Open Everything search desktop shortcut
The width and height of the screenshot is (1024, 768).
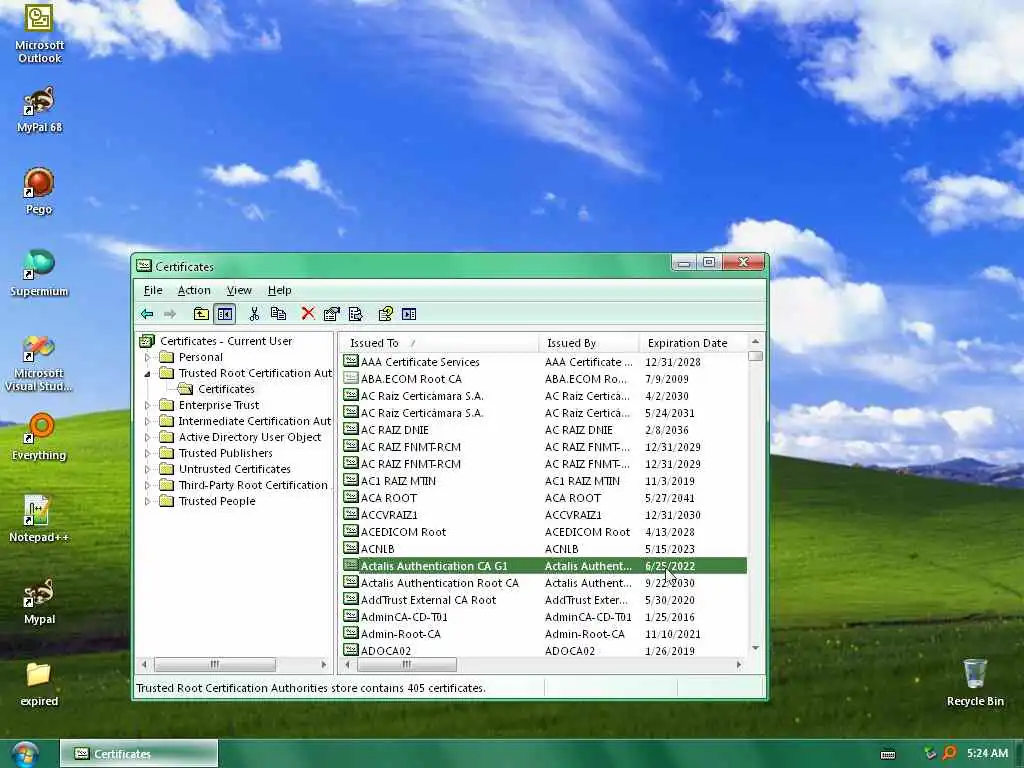[39, 438]
